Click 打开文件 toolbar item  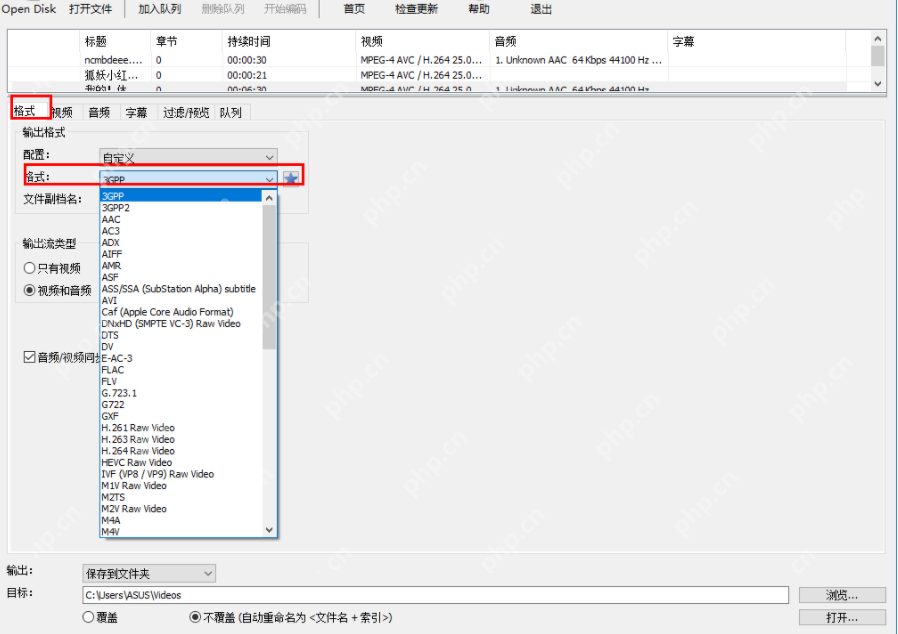point(90,9)
